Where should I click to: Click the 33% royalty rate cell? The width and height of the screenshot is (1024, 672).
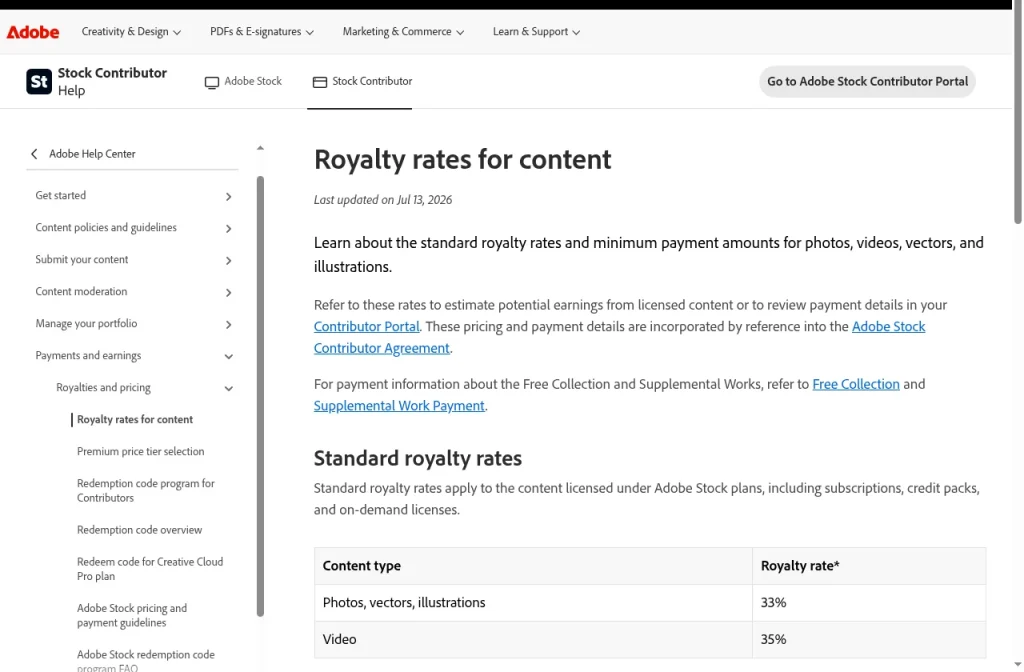click(x=869, y=603)
